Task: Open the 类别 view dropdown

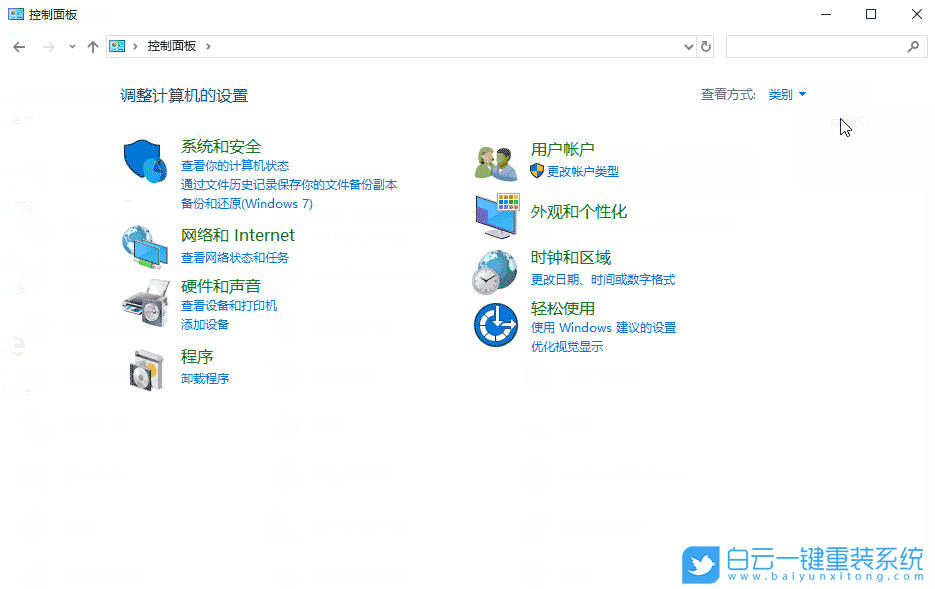Action: (x=786, y=94)
